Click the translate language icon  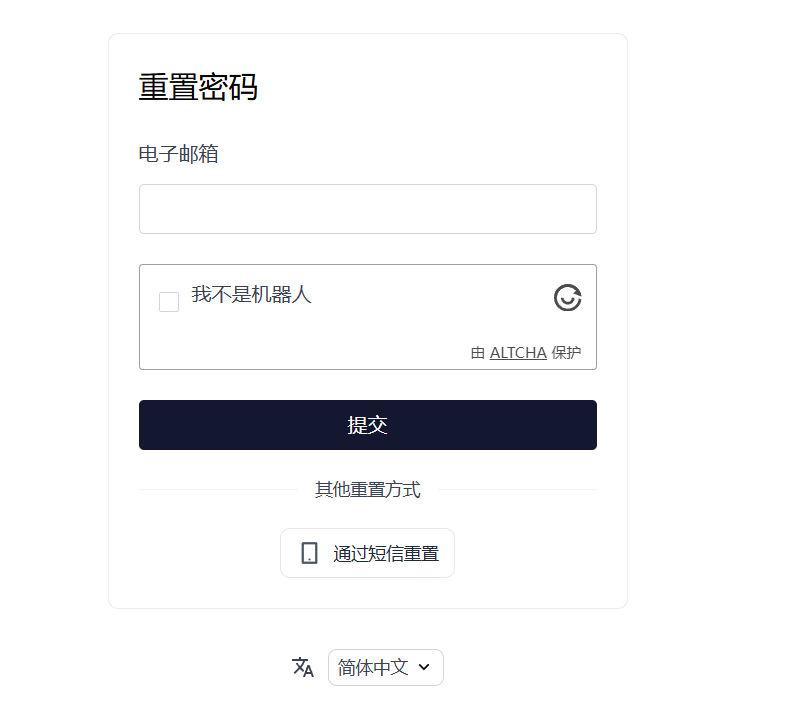click(x=303, y=667)
